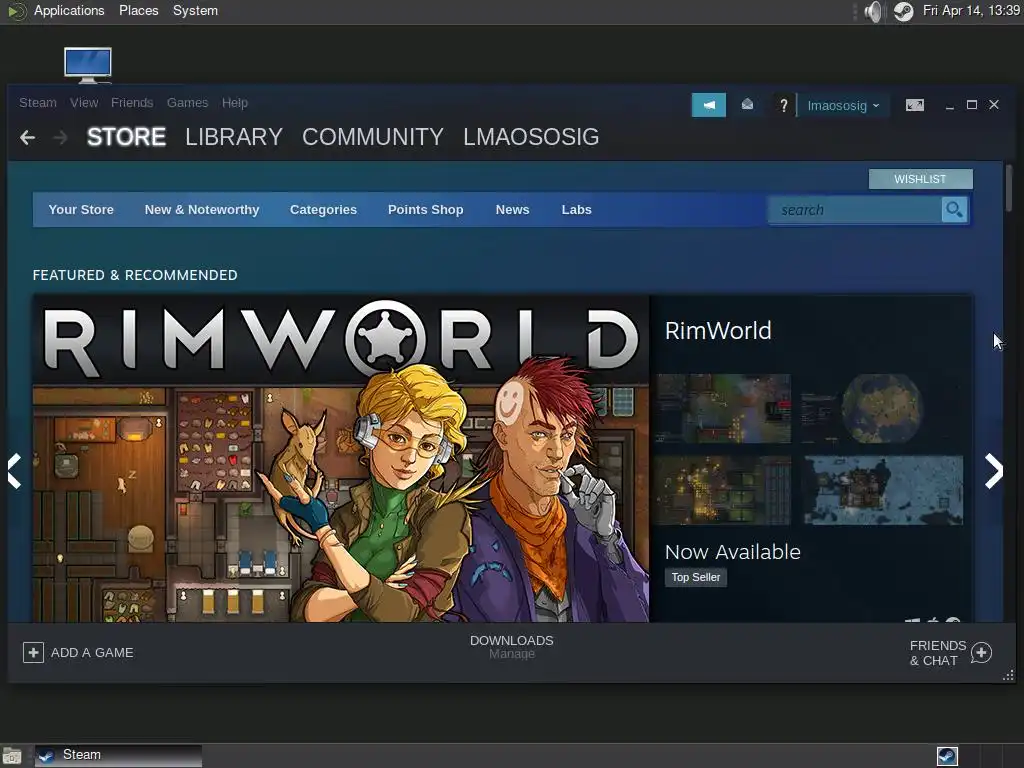
Task: Expand the Categories menu
Action: coord(323,210)
